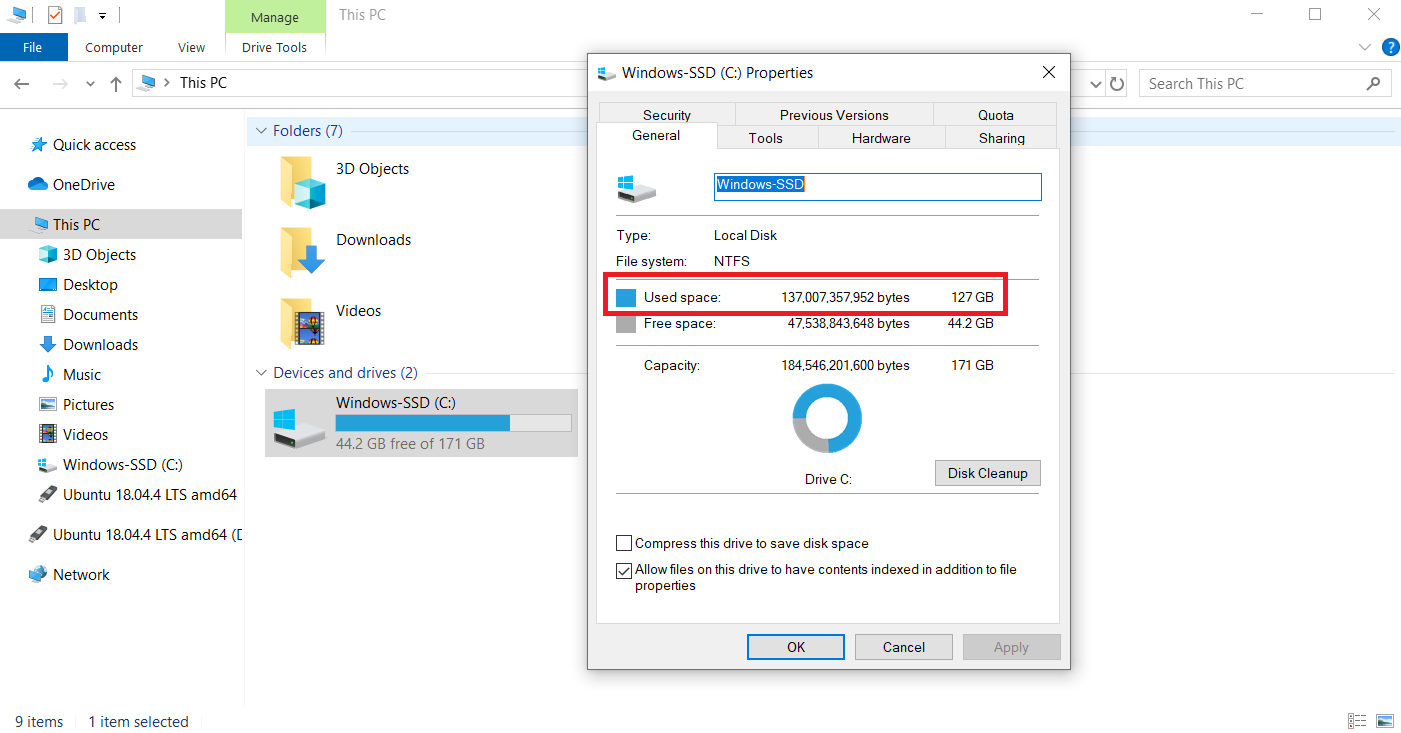This screenshot has width=1401, height=733.
Task: Select OneDrive in navigation pane
Action: tap(83, 185)
